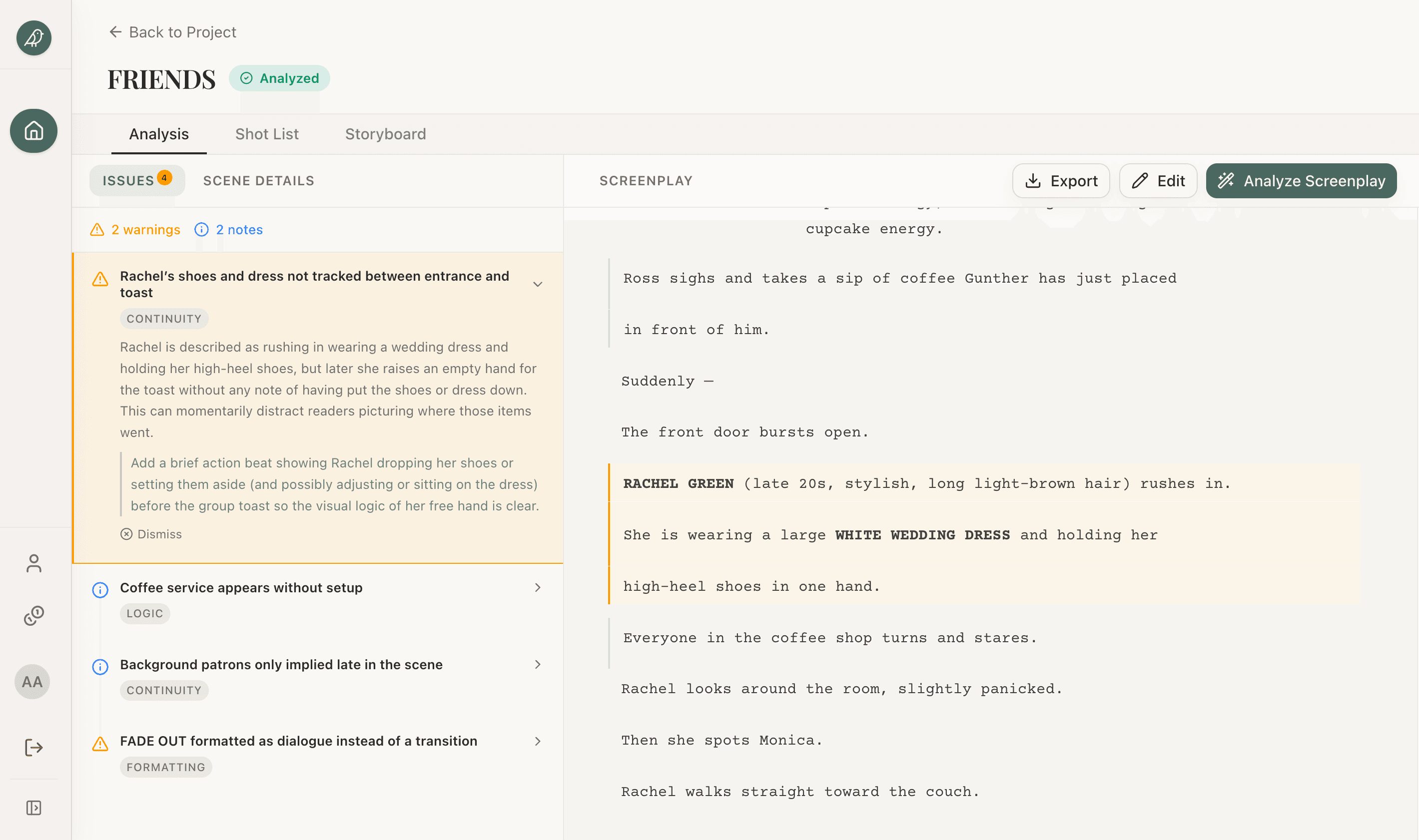The image size is (1419, 840).
Task: Click info icon beside Coffee service issue
Action: pos(100,590)
